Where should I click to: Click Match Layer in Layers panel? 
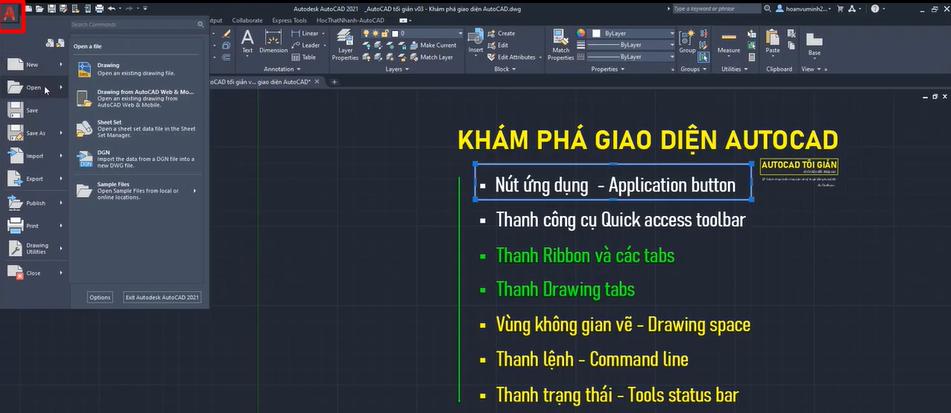(x=432, y=57)
